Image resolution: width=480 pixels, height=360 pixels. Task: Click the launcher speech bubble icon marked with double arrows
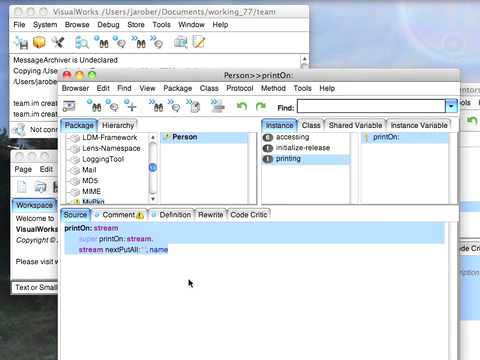(x=156, y=42)
